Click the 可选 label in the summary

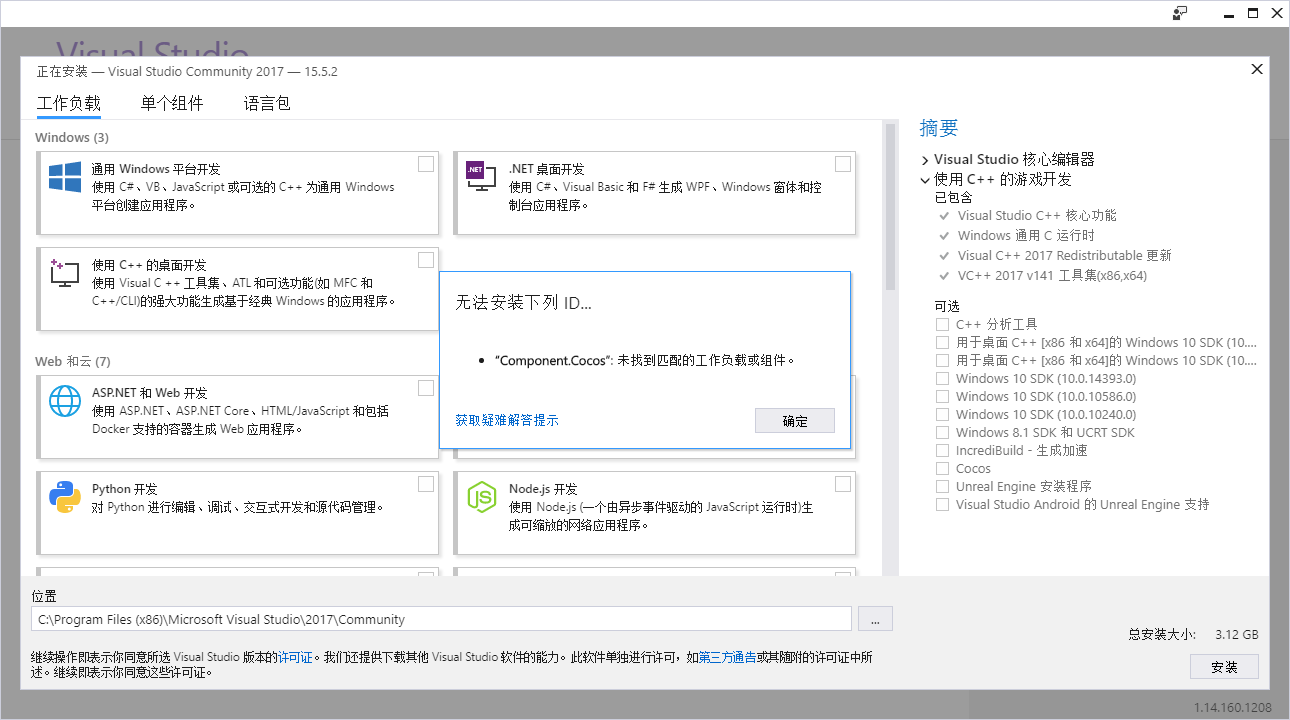coord(947,305)
